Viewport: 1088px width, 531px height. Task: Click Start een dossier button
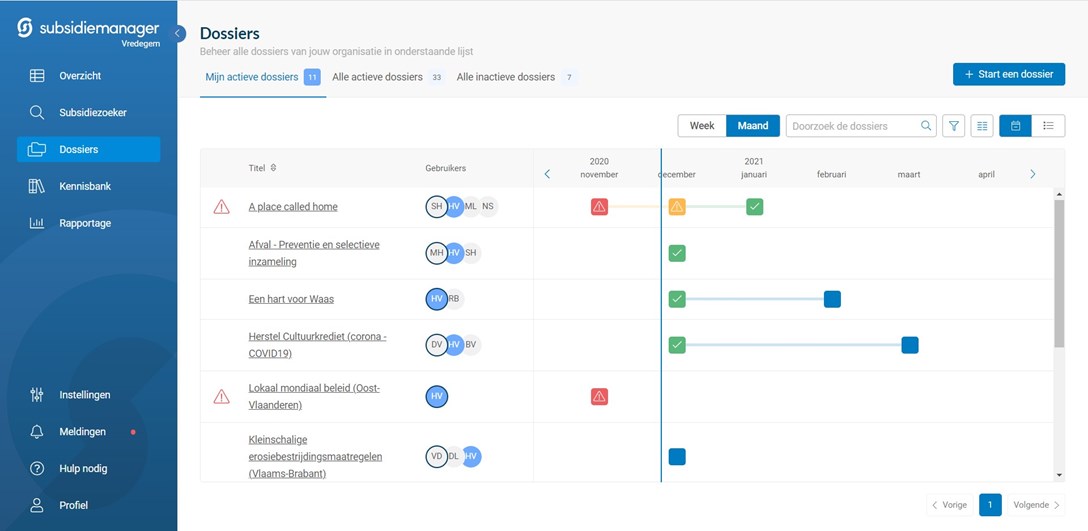point(1008,74)
